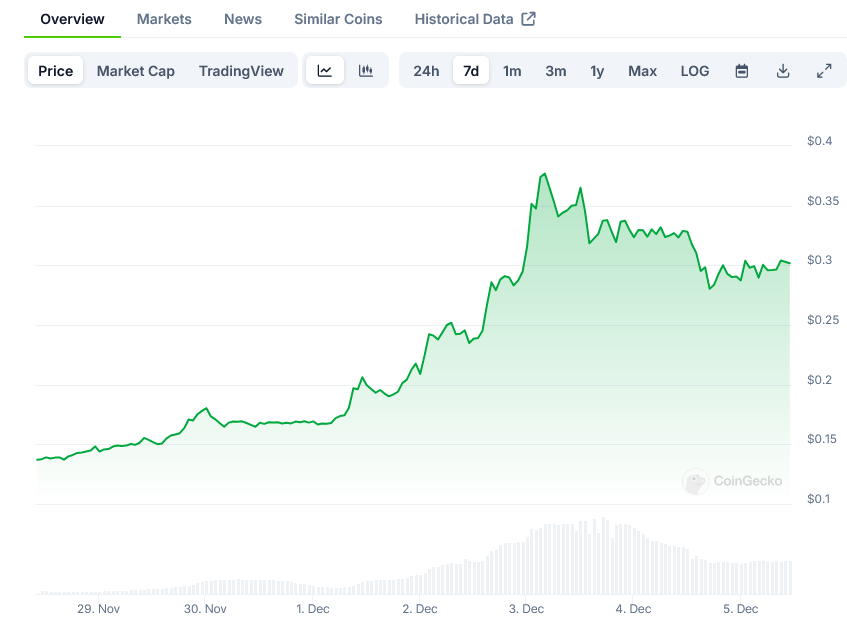Click the CoinGecko watermark logo
847x633 pixels.
pos(695,482)
